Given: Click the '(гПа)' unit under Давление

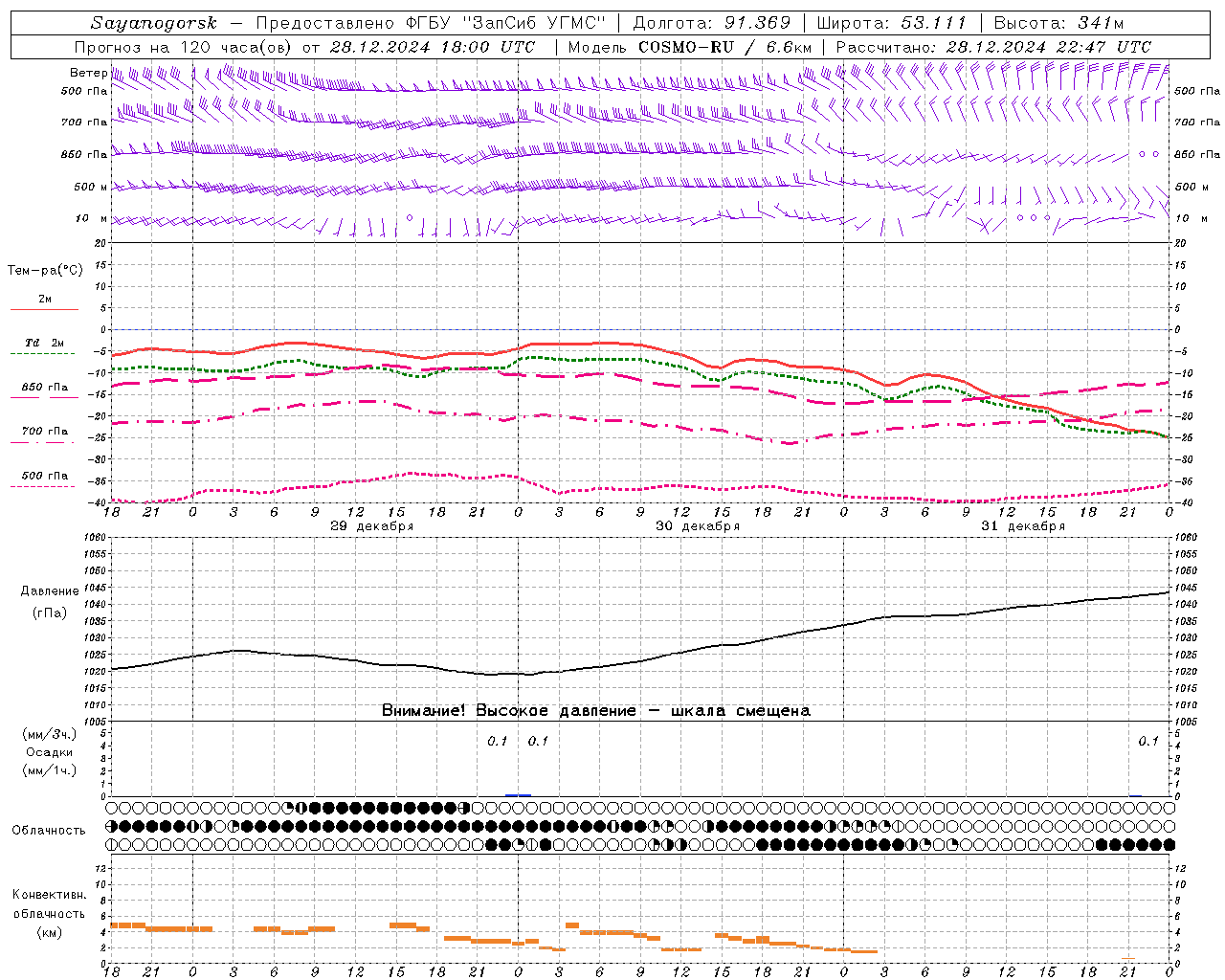Looking at the screenshot, I should 50,612.
